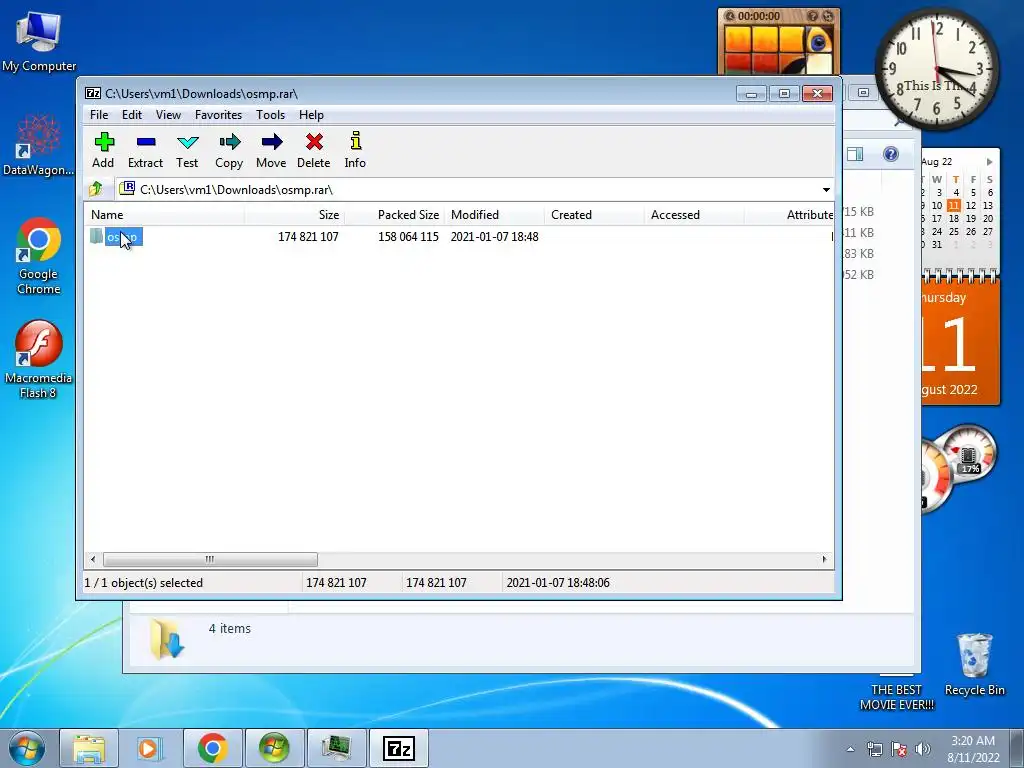Click the Attributes column header
1024x768 pixels.
(790, 215)
